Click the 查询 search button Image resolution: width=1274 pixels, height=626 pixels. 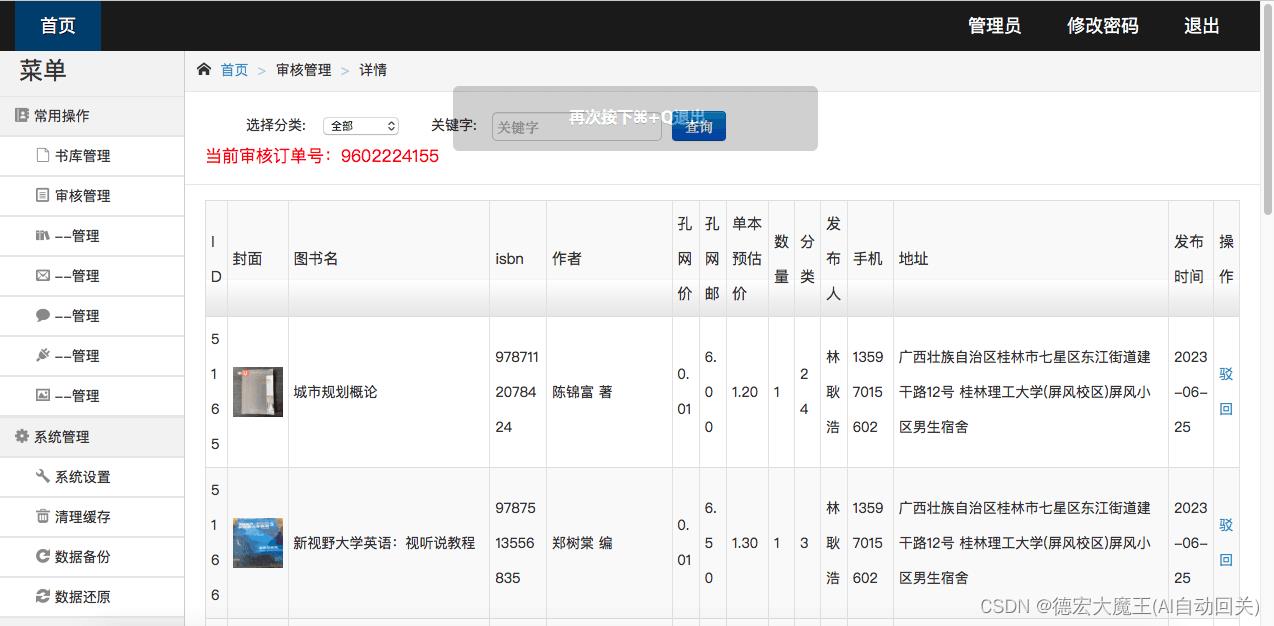tap(698, 126)
